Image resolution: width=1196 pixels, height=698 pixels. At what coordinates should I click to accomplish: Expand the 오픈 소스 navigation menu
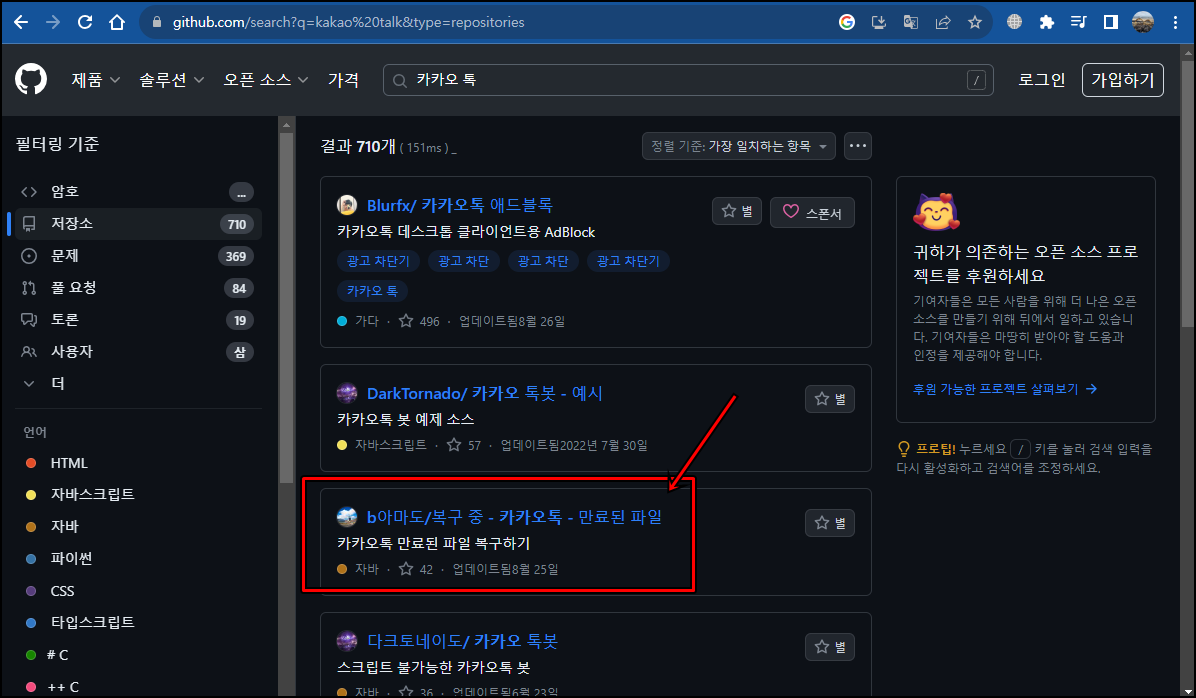click(265, 80)
